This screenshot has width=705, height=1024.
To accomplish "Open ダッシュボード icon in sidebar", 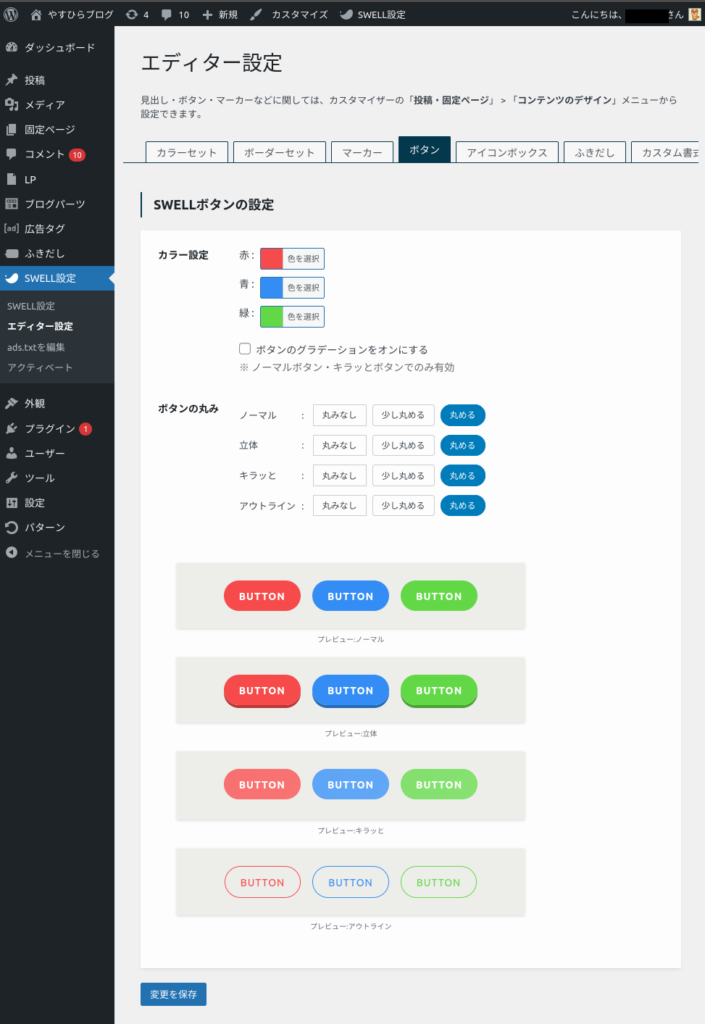I will (x=12, y=47).
